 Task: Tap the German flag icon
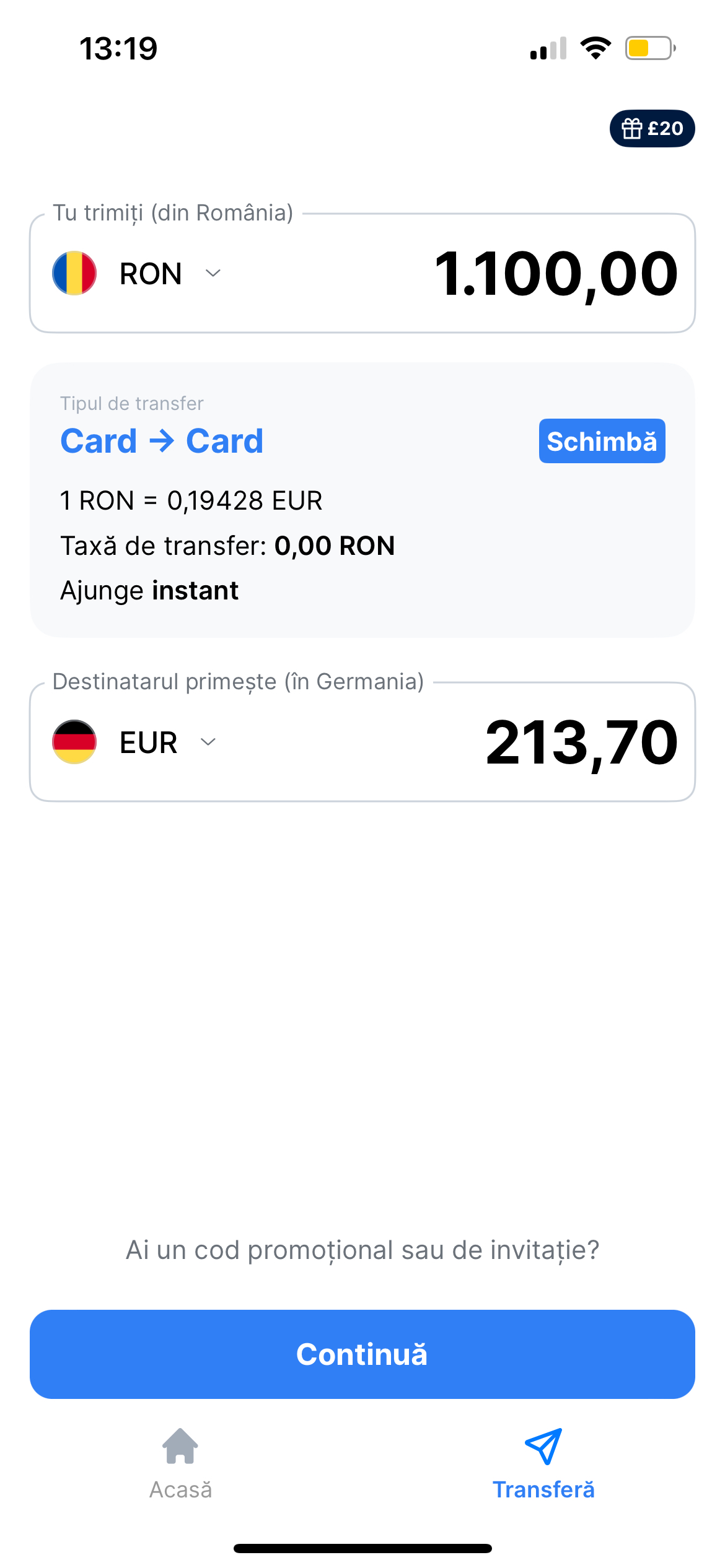point(74,742)
